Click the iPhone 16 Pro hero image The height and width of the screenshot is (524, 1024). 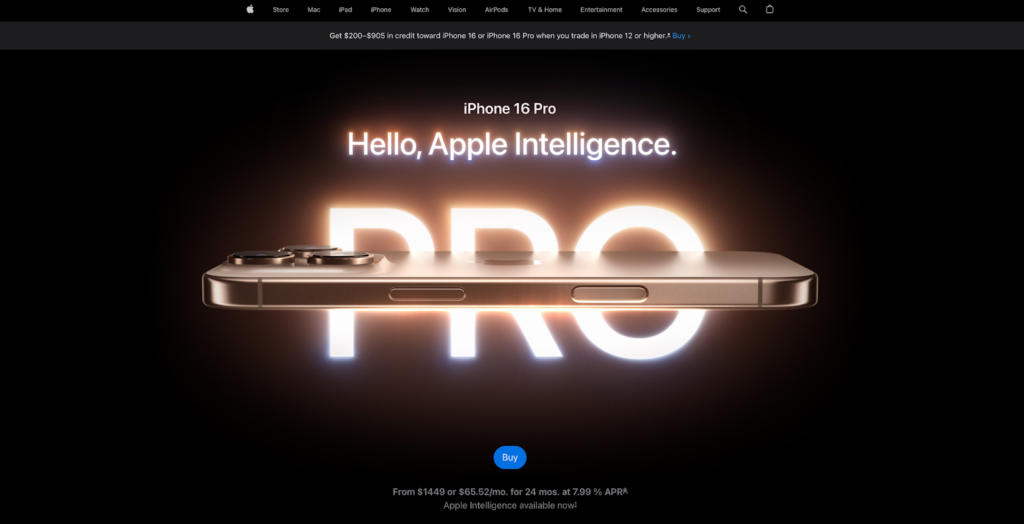click(x=510, y=283)
